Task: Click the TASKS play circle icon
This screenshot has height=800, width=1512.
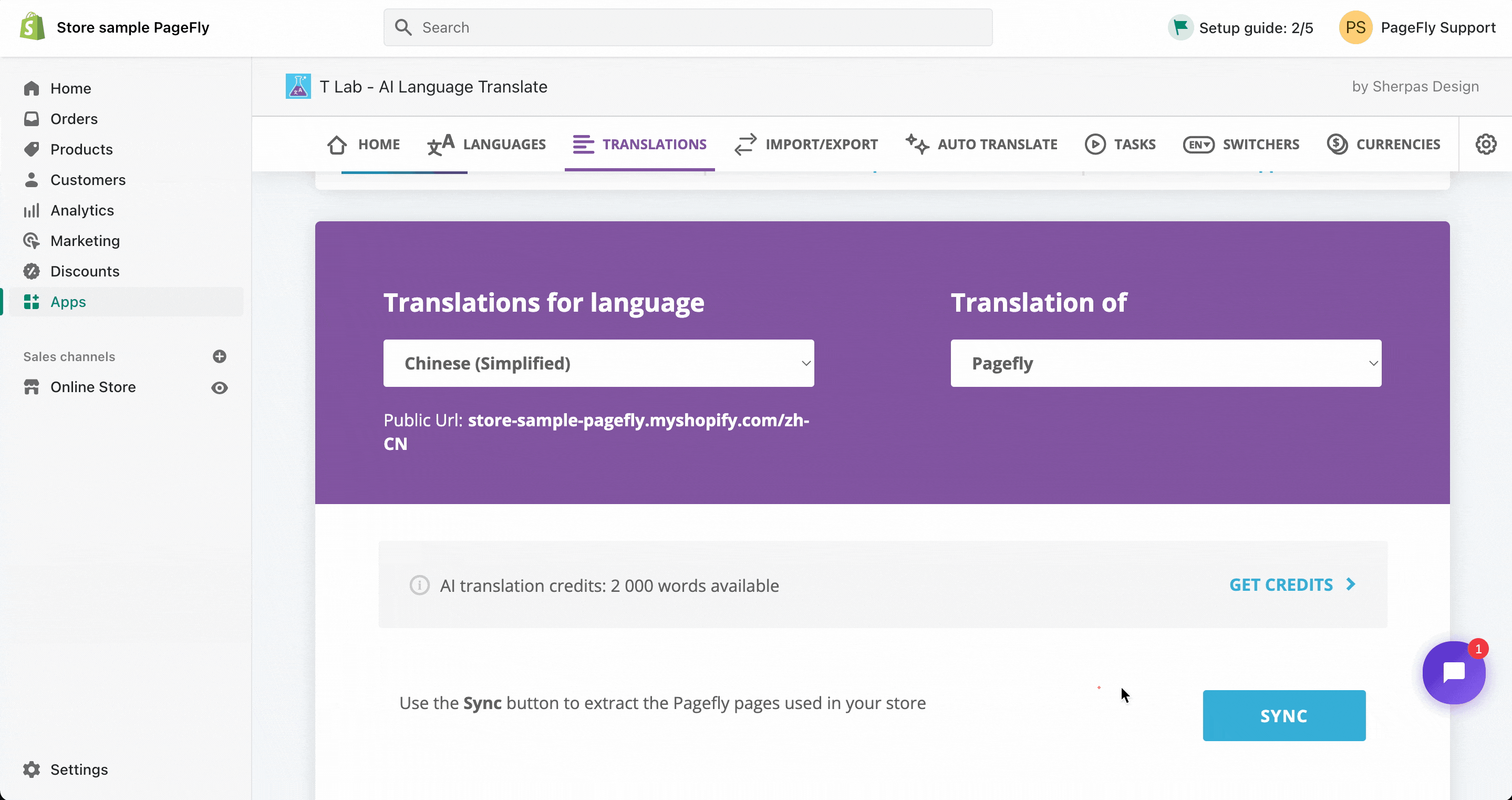Action: pyautogui.click(x=1095, y=145)
